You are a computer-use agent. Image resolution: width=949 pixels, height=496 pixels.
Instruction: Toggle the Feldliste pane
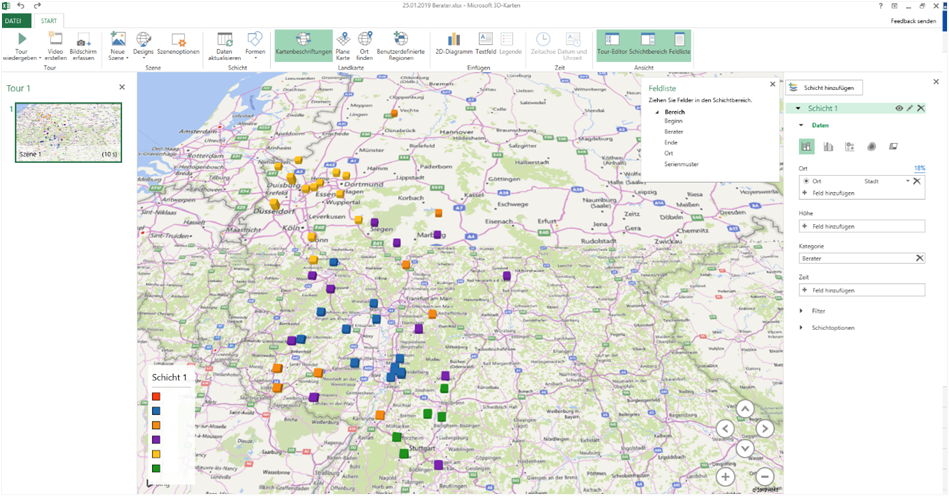tap(680, 46)
